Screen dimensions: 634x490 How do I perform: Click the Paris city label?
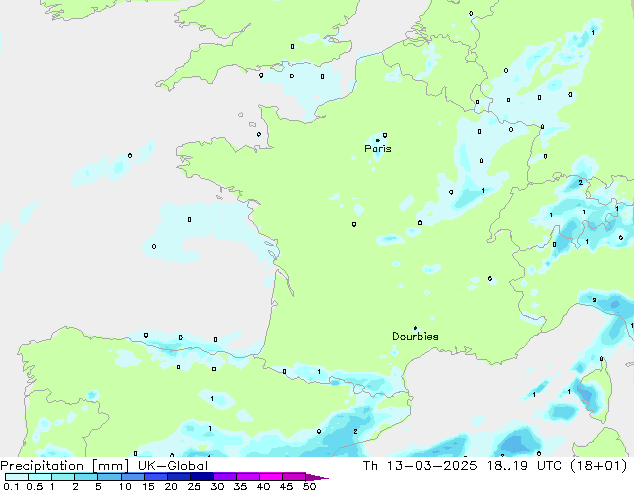click(378, 148)
